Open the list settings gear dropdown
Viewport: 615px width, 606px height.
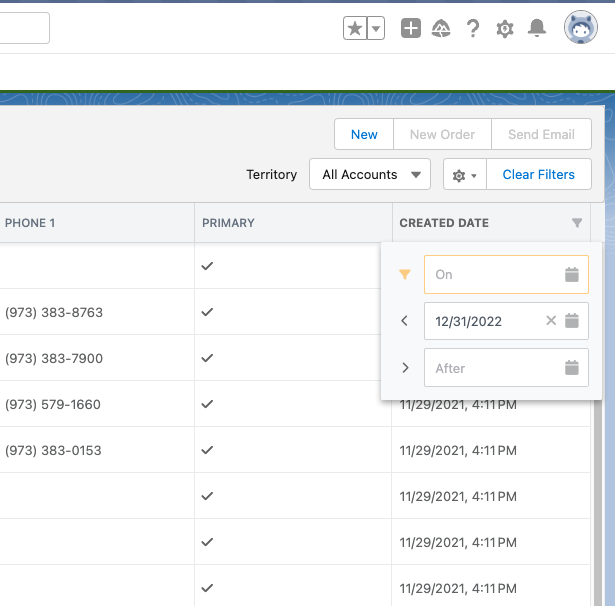pyautogui.click(x=464, y=175)
